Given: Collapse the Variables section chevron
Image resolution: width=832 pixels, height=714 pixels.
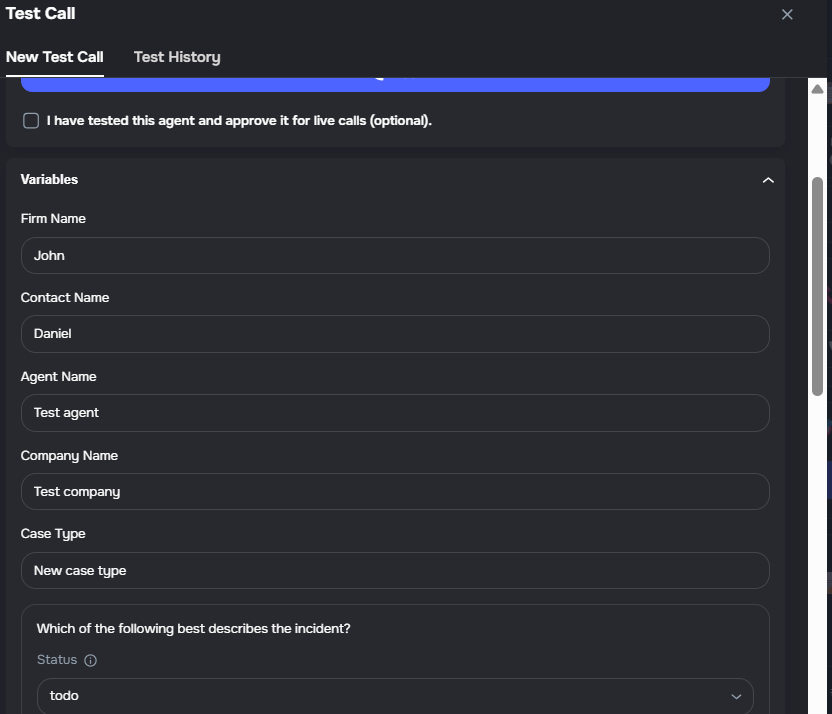Looking at the screenshot, I should (x=768, y=180).
